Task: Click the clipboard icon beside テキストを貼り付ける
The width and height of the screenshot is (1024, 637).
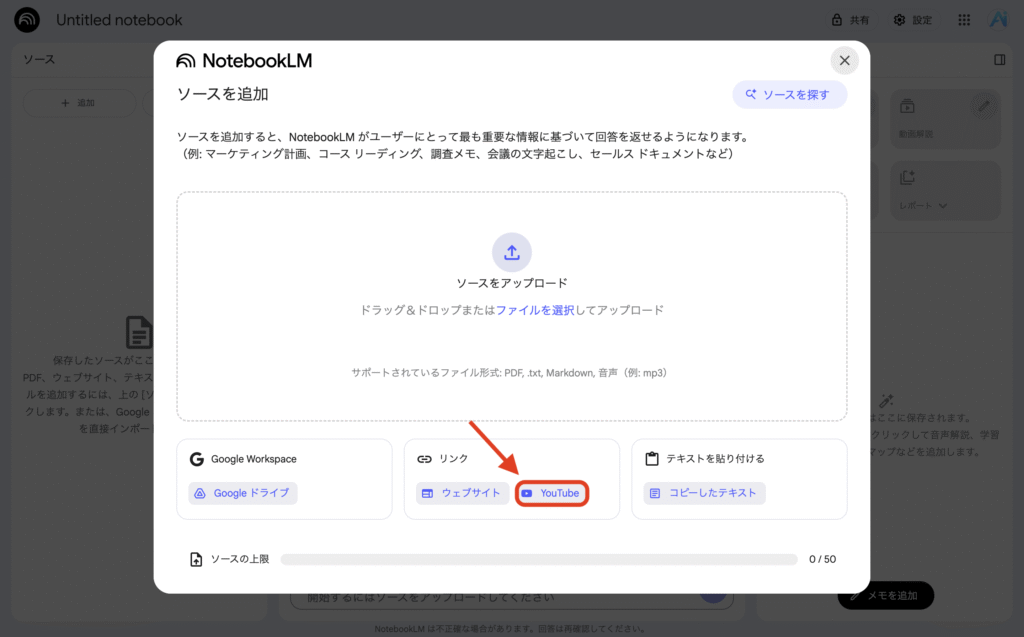Action: tap(652, 459)
